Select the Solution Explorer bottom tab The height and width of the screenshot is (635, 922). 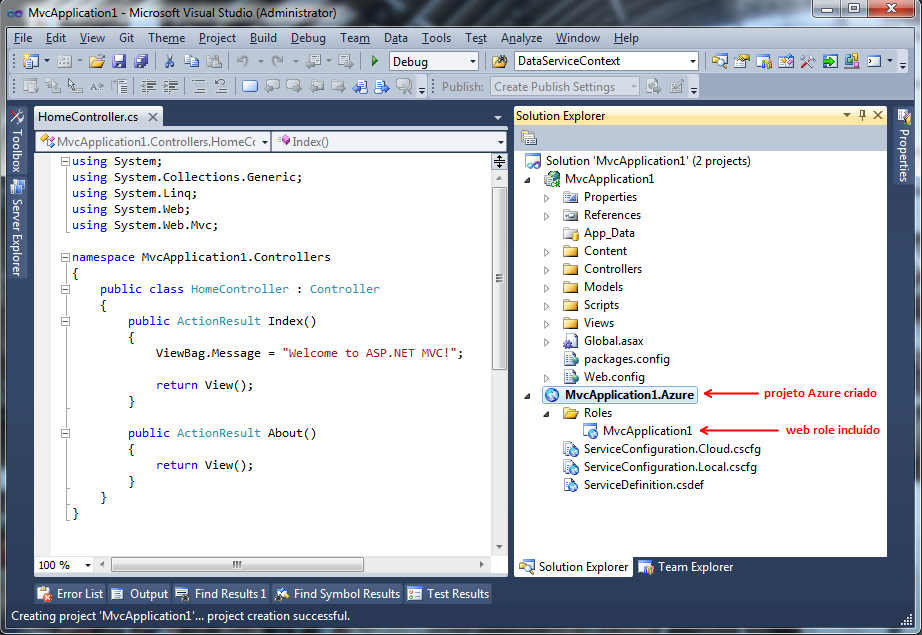(x=574, y=567)
